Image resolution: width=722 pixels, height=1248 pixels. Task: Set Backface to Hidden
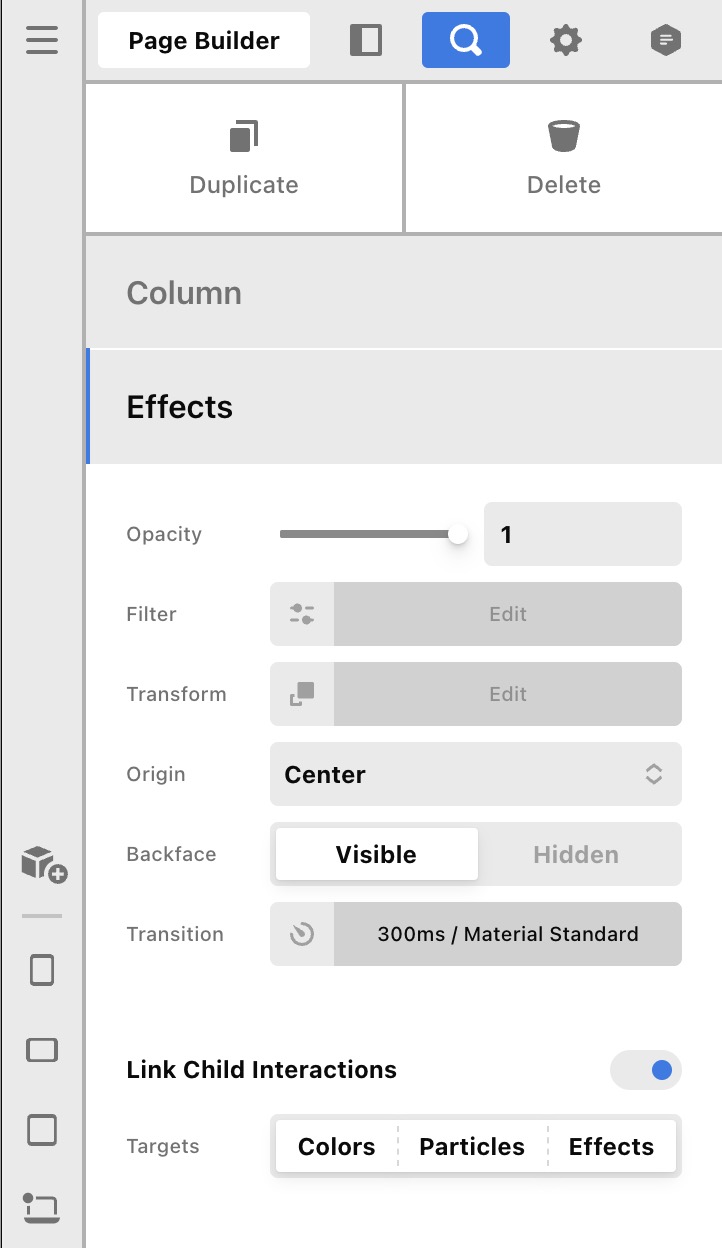click(x=576, y=854)
